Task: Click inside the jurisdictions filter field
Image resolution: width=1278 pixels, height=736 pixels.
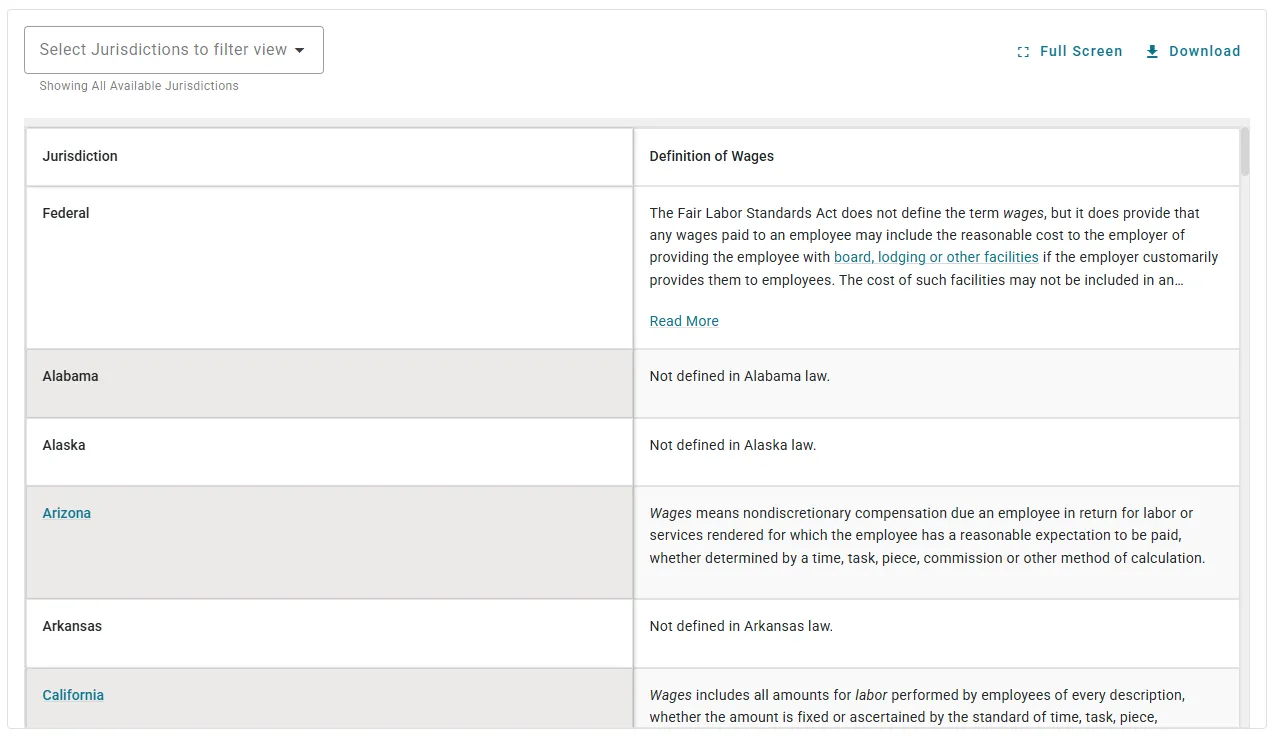Action: [x=150, y=49]
